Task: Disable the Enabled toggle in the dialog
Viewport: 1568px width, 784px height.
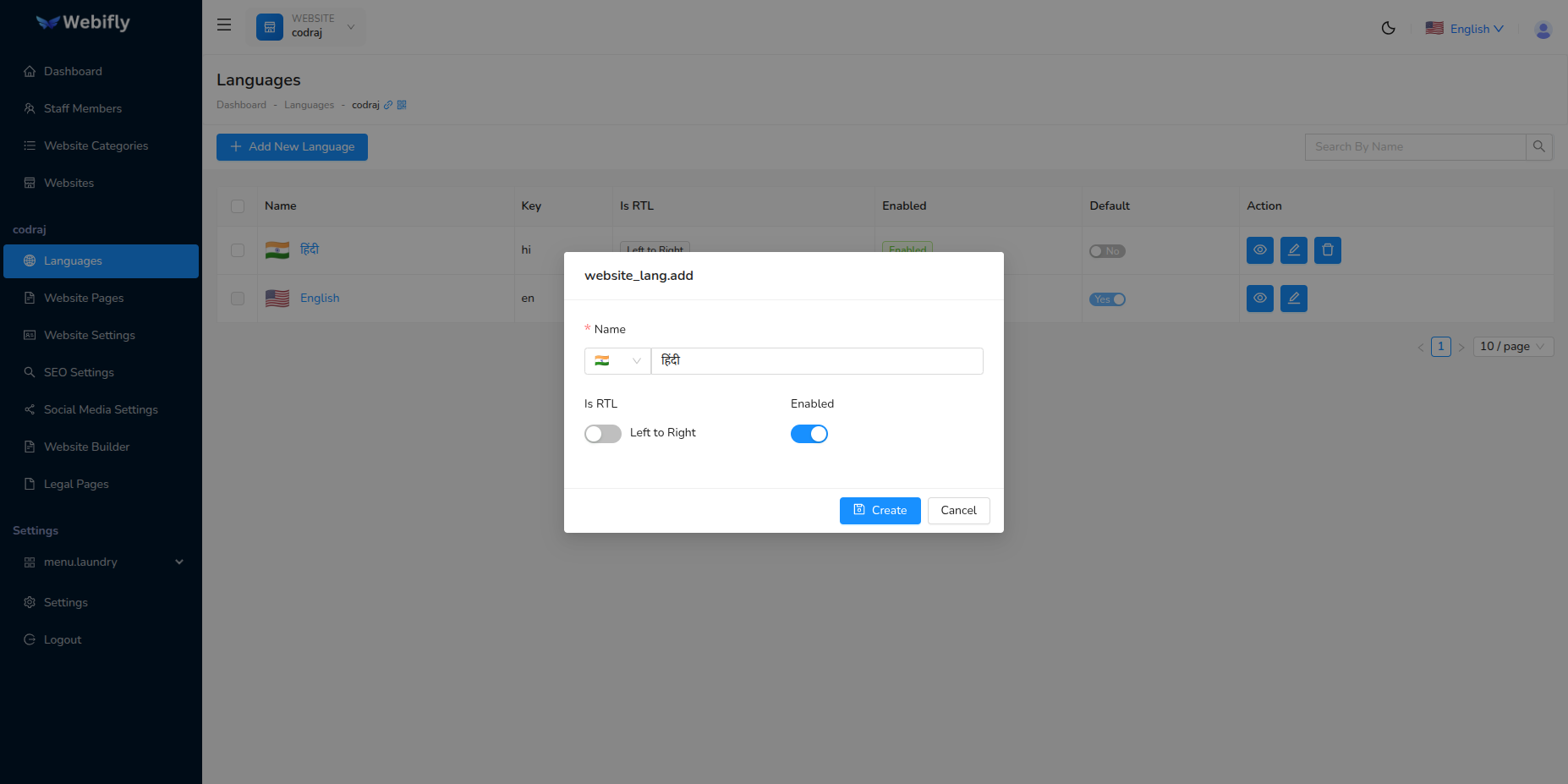Action: 809,433
